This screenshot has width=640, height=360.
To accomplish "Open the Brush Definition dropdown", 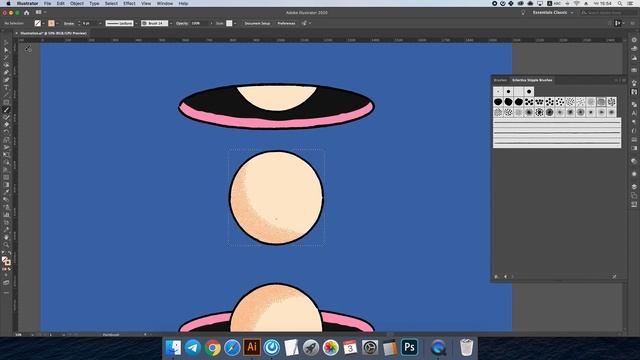I will (171, 23).
